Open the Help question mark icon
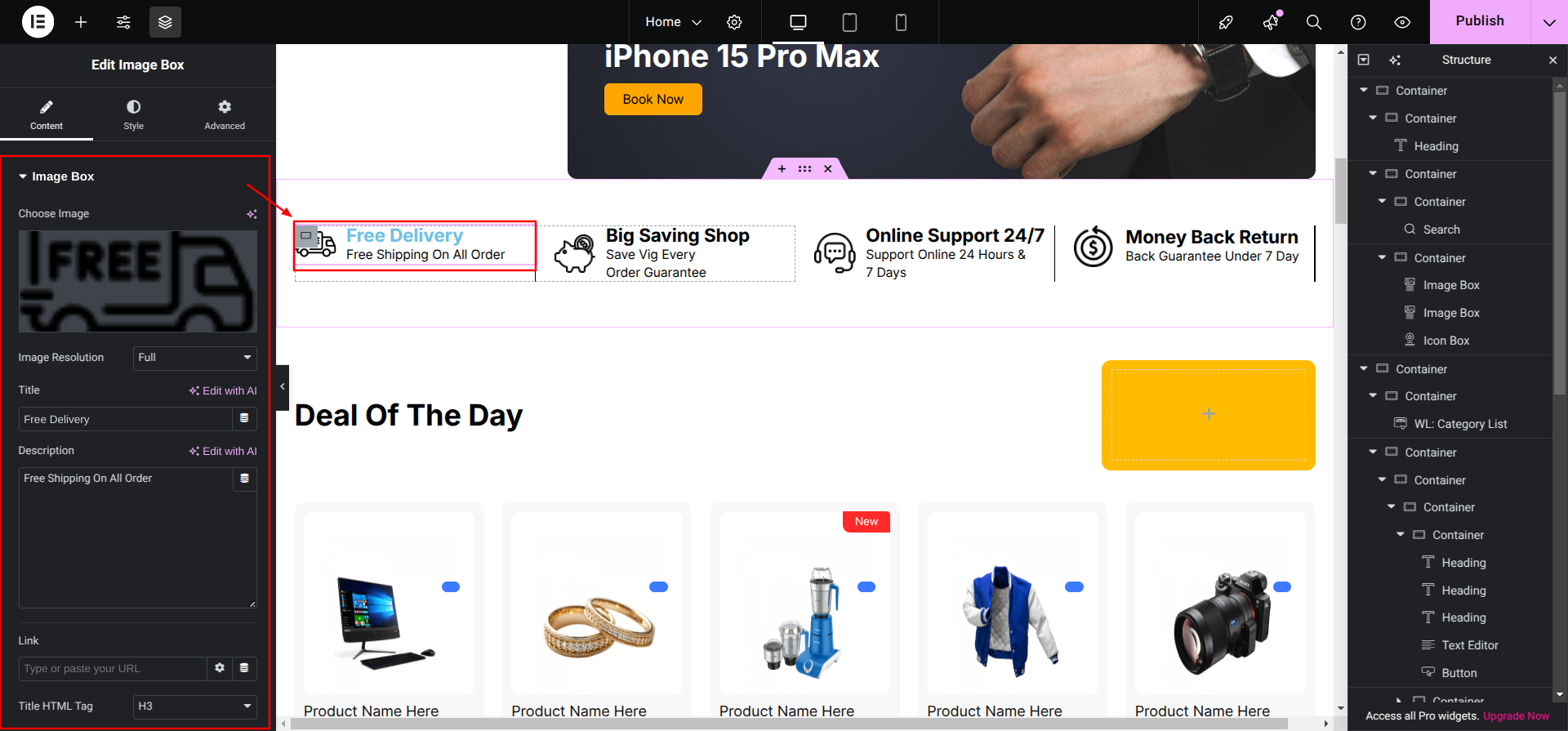Image resolution: width=1568 pixels, height=731 pixels. click(1358, 22)
